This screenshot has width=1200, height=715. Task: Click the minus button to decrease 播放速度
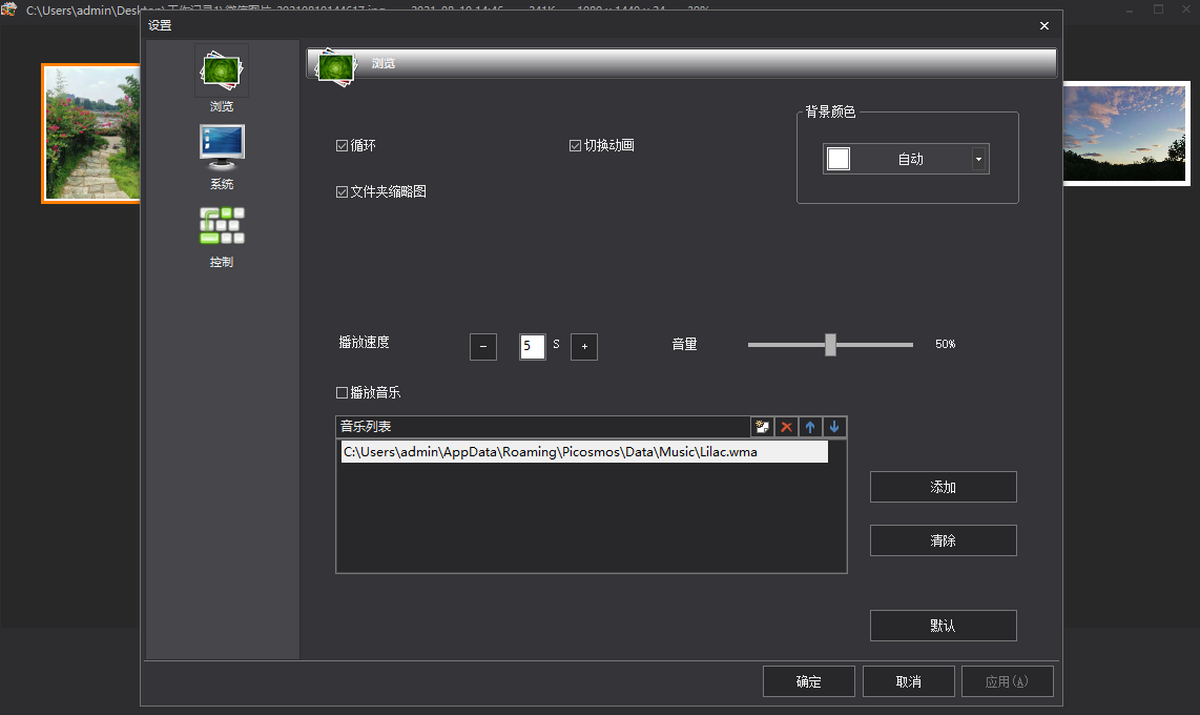[x=483, y=347]
